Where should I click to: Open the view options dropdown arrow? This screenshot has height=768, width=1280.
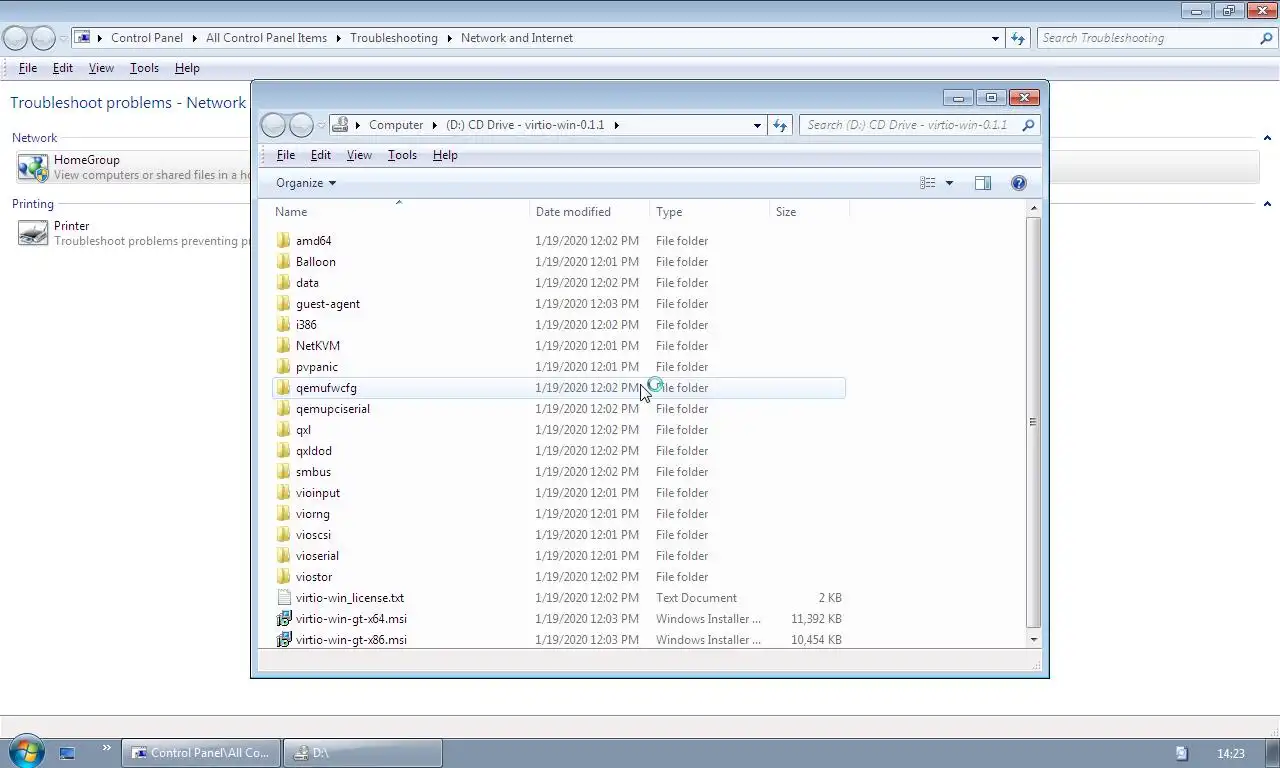click(x=949, y=183)
